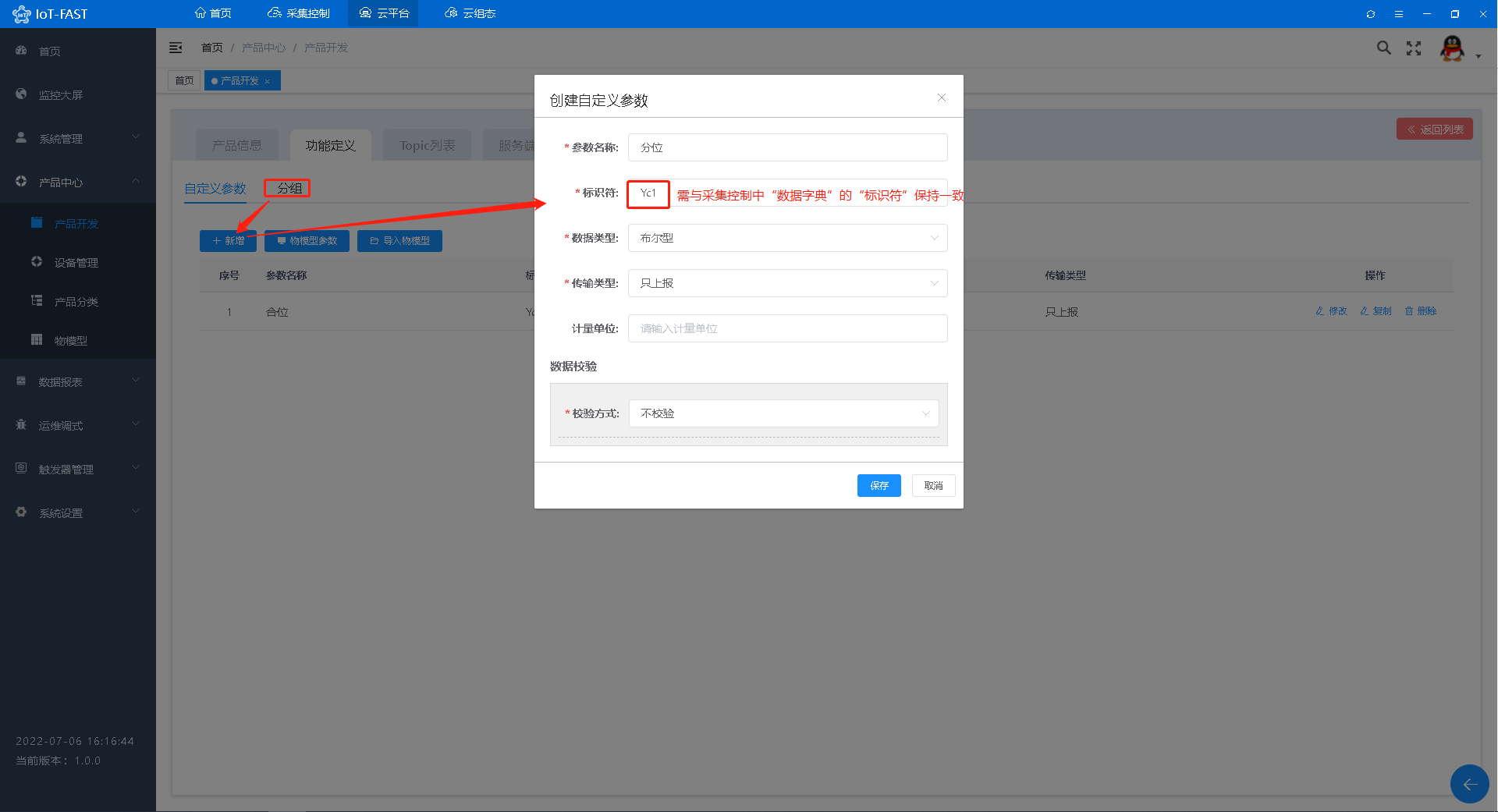Click the 导入物模型 button
The height and width of the screenshot is (812, 1498).
[399, 241]
